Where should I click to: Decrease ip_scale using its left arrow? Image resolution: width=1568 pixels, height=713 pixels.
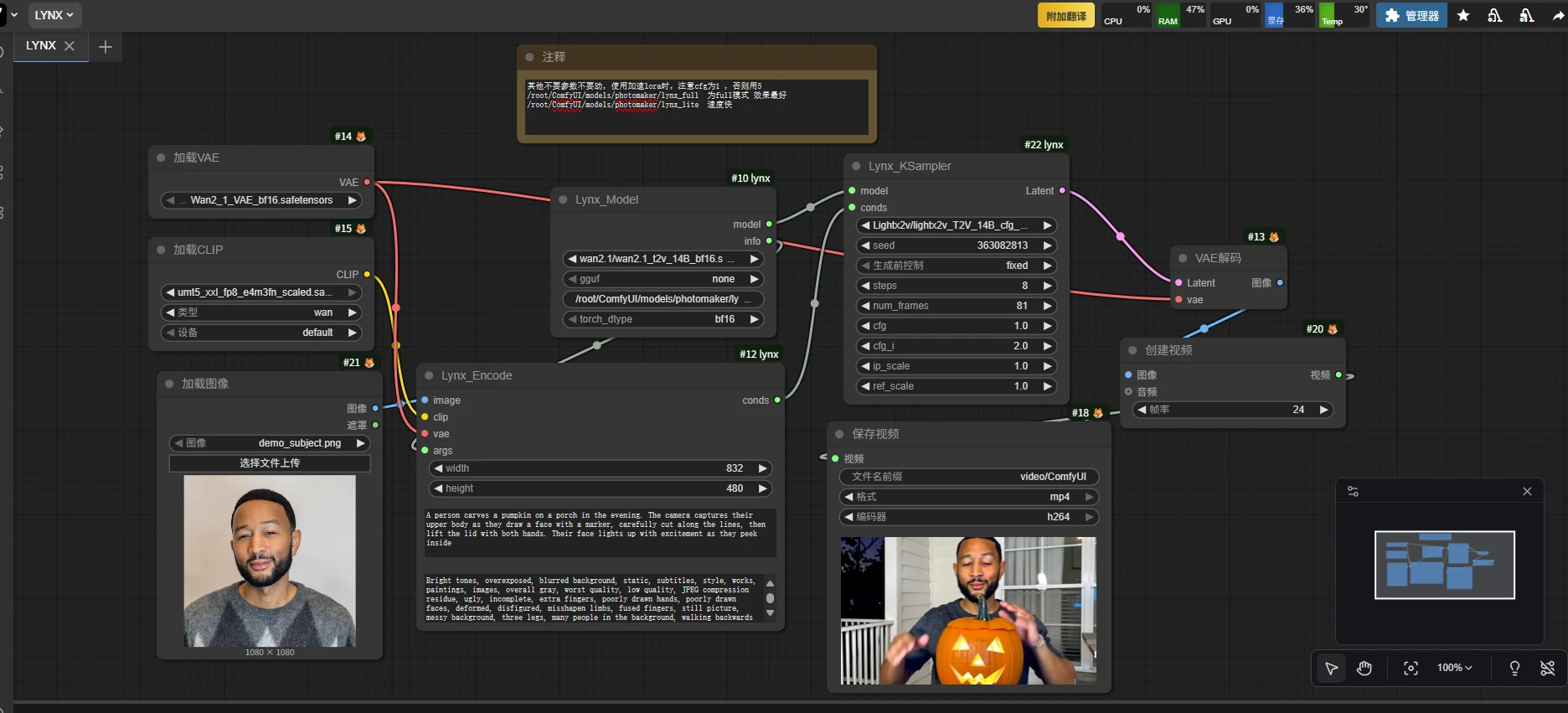pos(865,366)
